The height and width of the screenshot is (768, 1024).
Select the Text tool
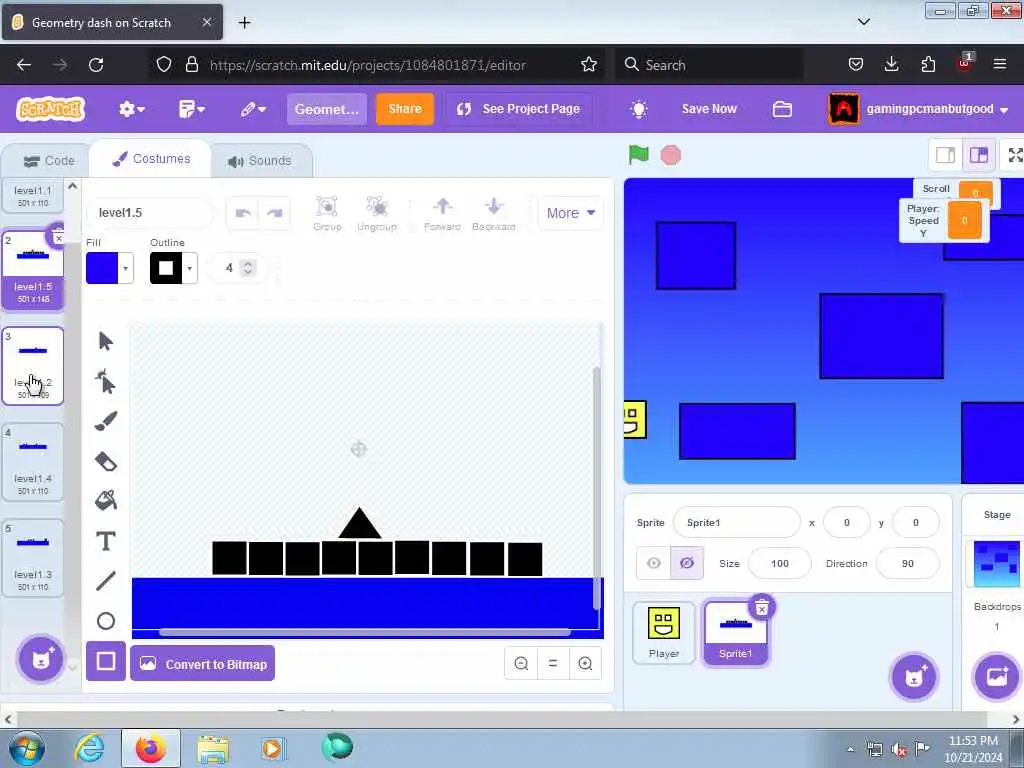[x=105, y=541]
